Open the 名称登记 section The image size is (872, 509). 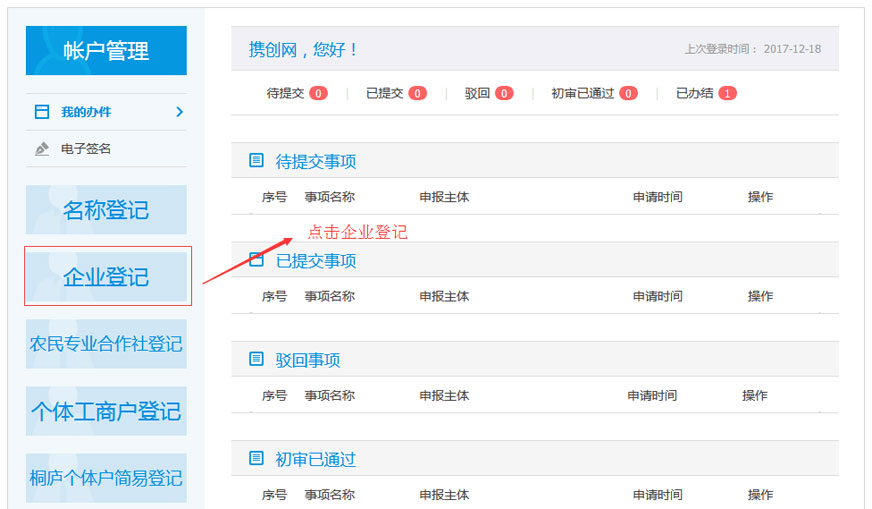point(106,210)
